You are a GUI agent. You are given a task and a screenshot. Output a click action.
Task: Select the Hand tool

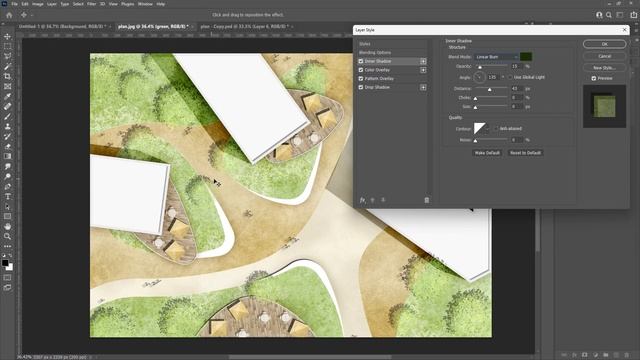coord(7,227)
